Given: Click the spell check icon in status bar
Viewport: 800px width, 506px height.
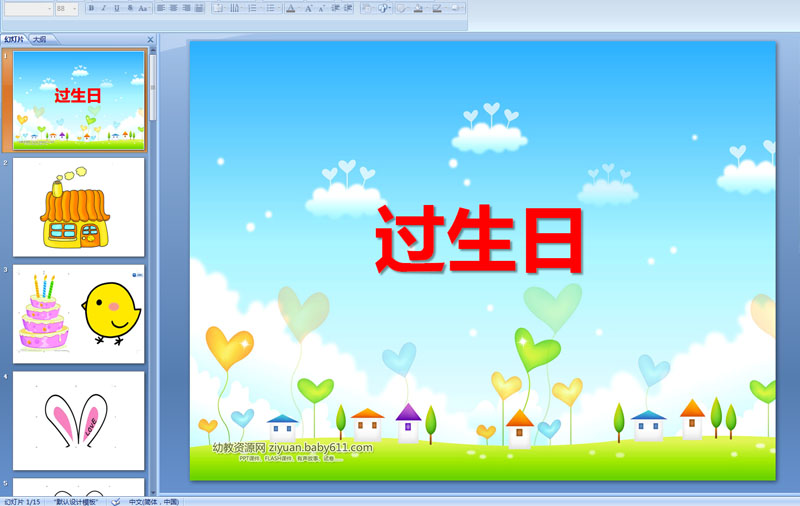Looking at the screenshot, I should (x=116, y=502).
